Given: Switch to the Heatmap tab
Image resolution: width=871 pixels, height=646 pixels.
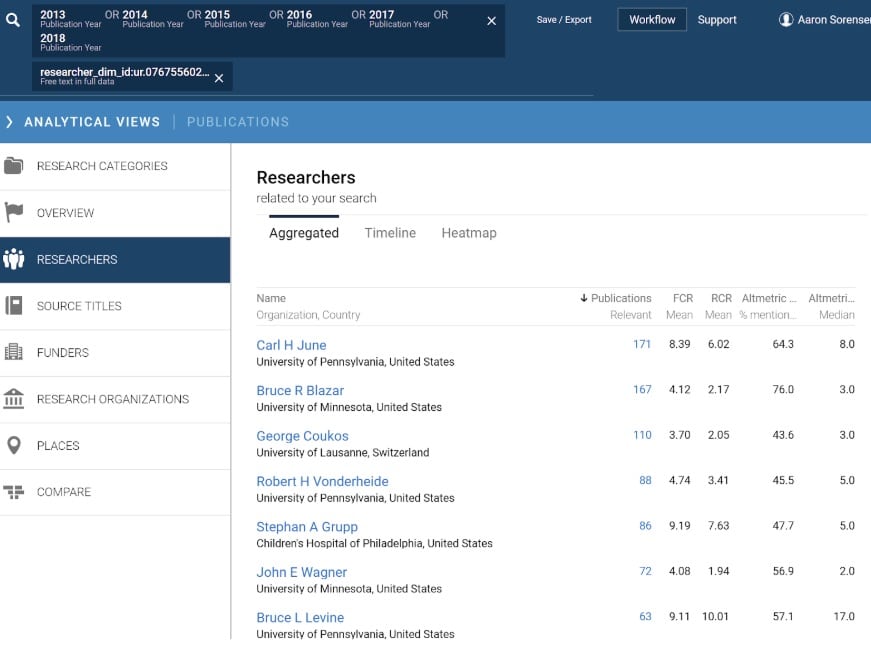Looking at the screenshot, I should coord(469,233).
